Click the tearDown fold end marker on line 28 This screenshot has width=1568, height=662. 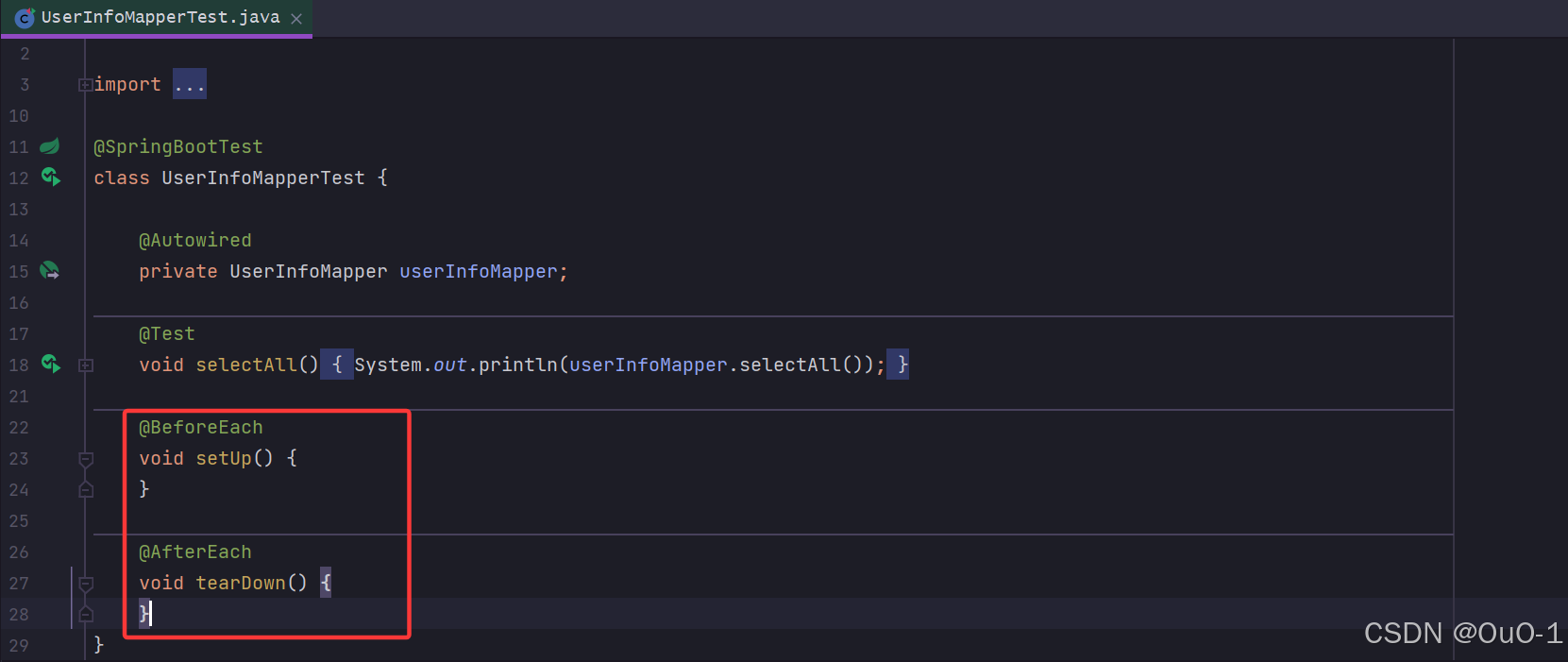[86, 615]
